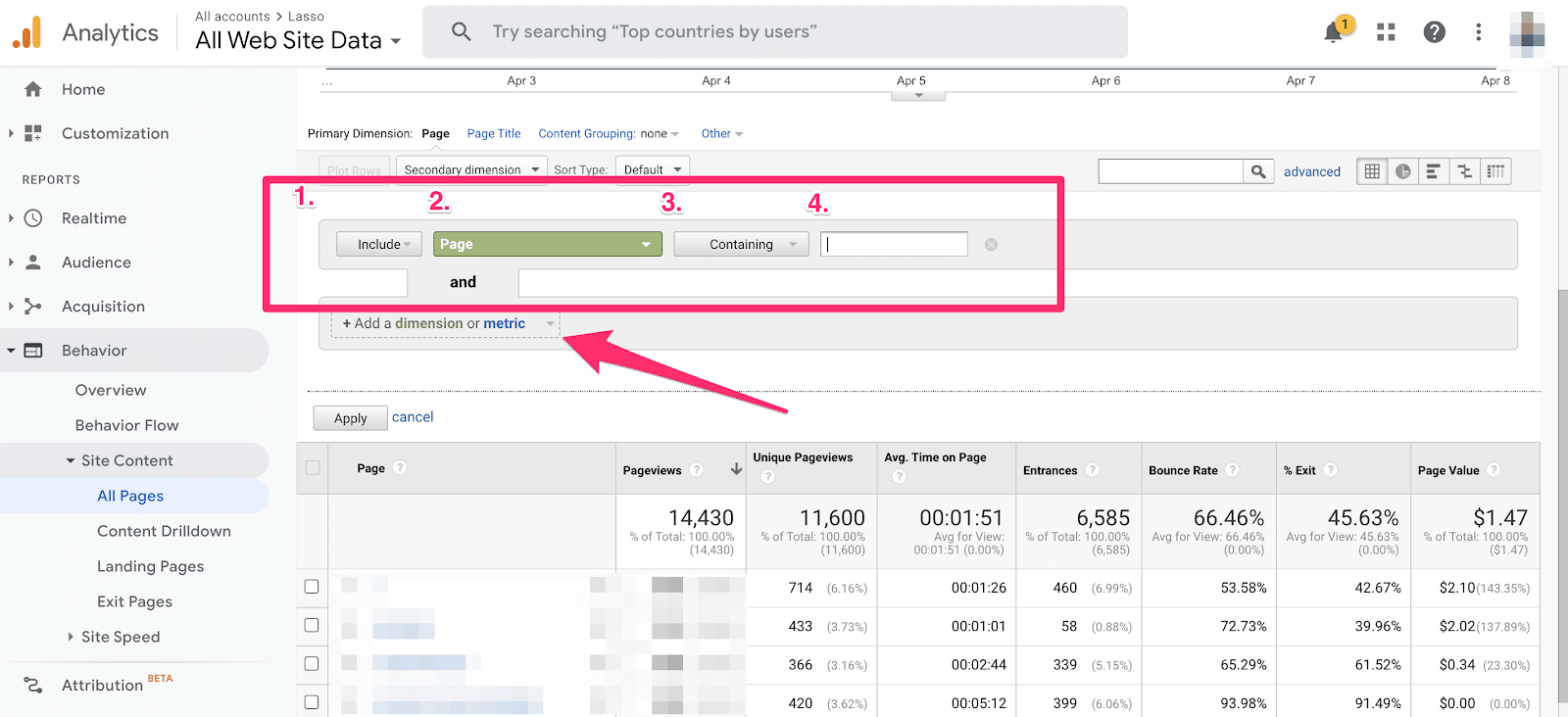Check the row with 433 pageviews
Viewport: 1568px width, 717px height.
[312, 625]
